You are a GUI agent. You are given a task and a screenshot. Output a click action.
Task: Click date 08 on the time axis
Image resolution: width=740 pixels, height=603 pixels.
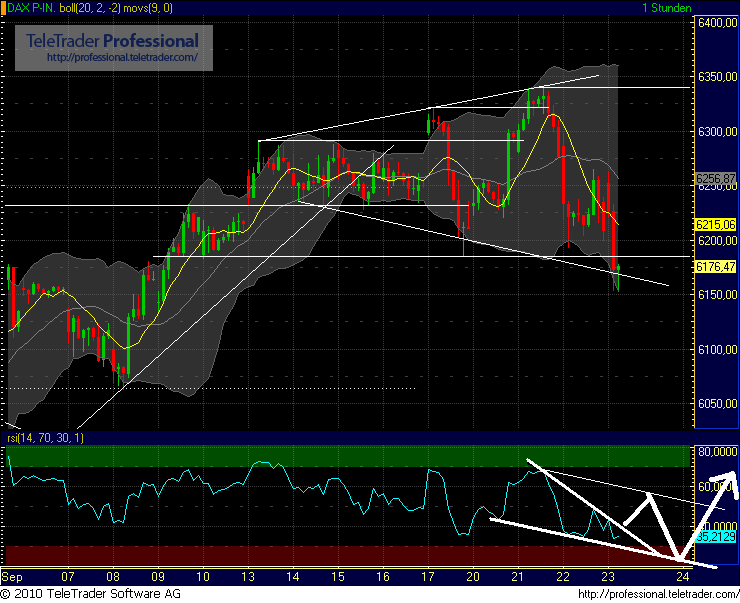point(113,577)
